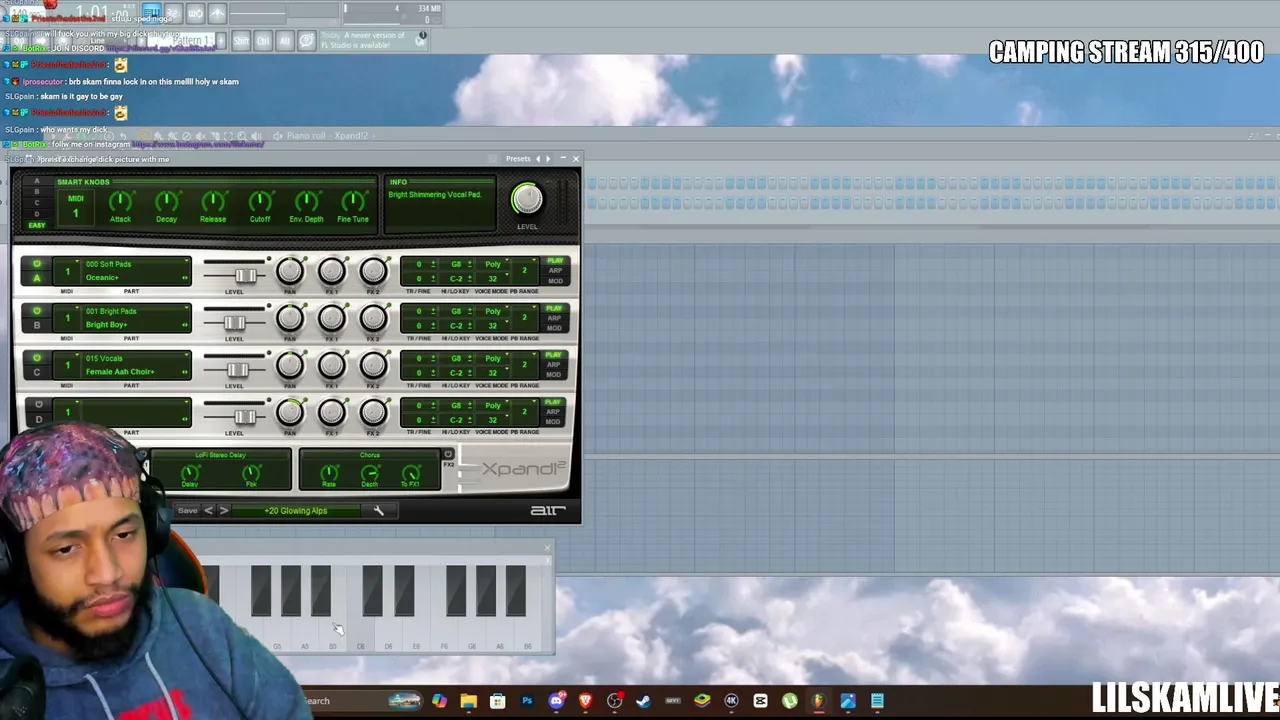Open the Bright Boy+ patch selector
Screen dimensions: 1280x720
[136, 325]
